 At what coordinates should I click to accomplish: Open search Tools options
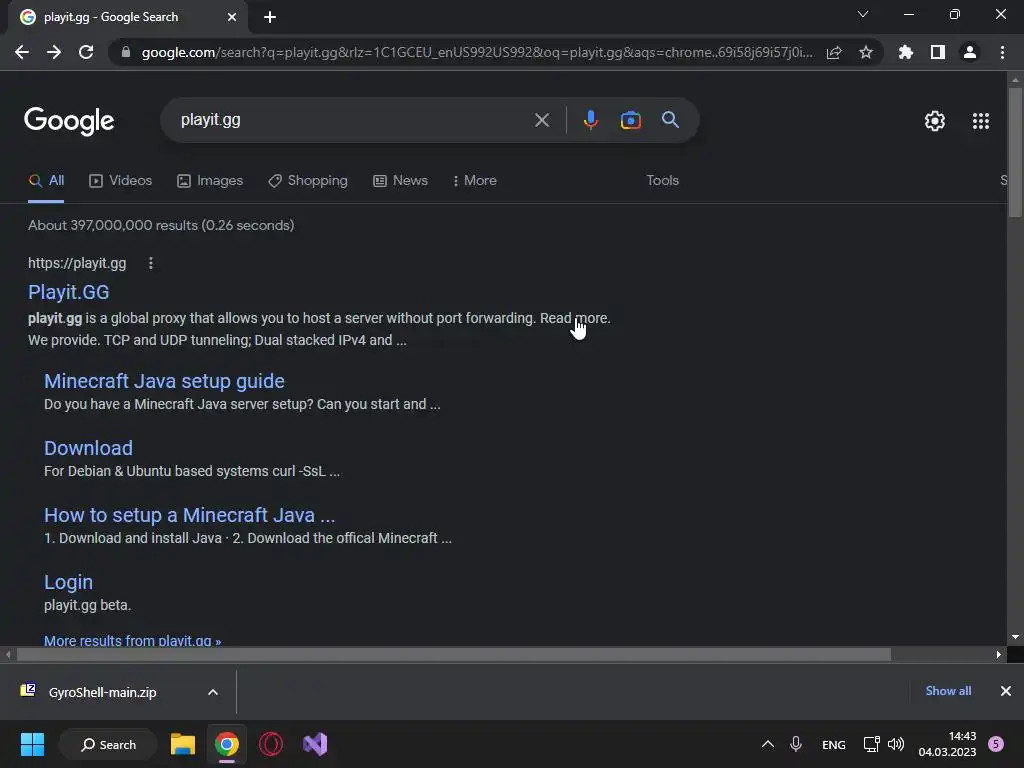tap(662, 181)
